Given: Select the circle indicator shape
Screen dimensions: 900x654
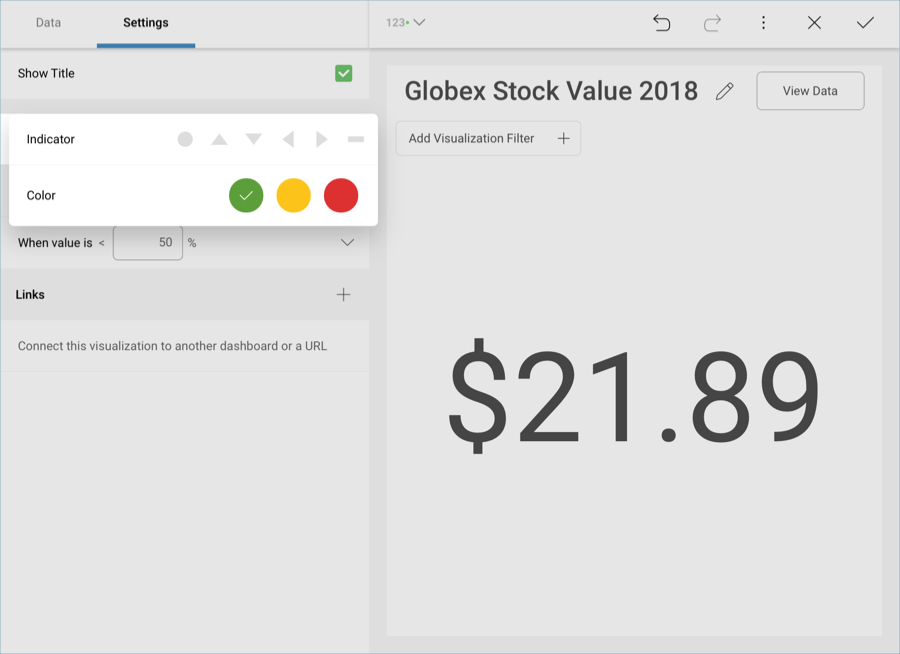Looking at the screenshot, I should (185, 139).
